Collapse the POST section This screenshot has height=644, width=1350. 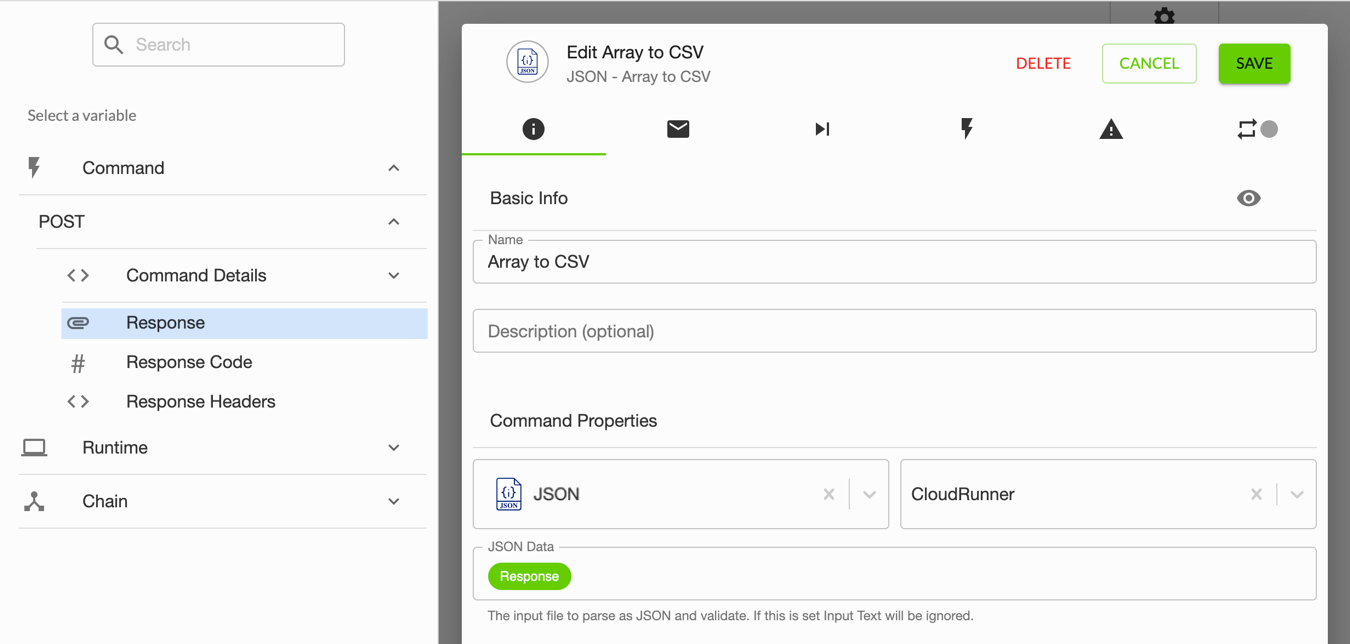394,222
